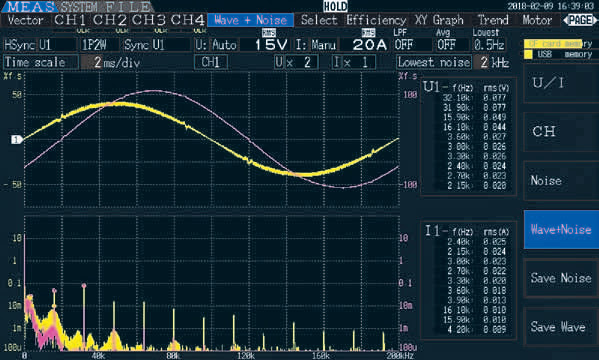The height and width of the screenshot is (360, 599).
Task: Open the Efficiency tab
Action: tap(376, 20)
